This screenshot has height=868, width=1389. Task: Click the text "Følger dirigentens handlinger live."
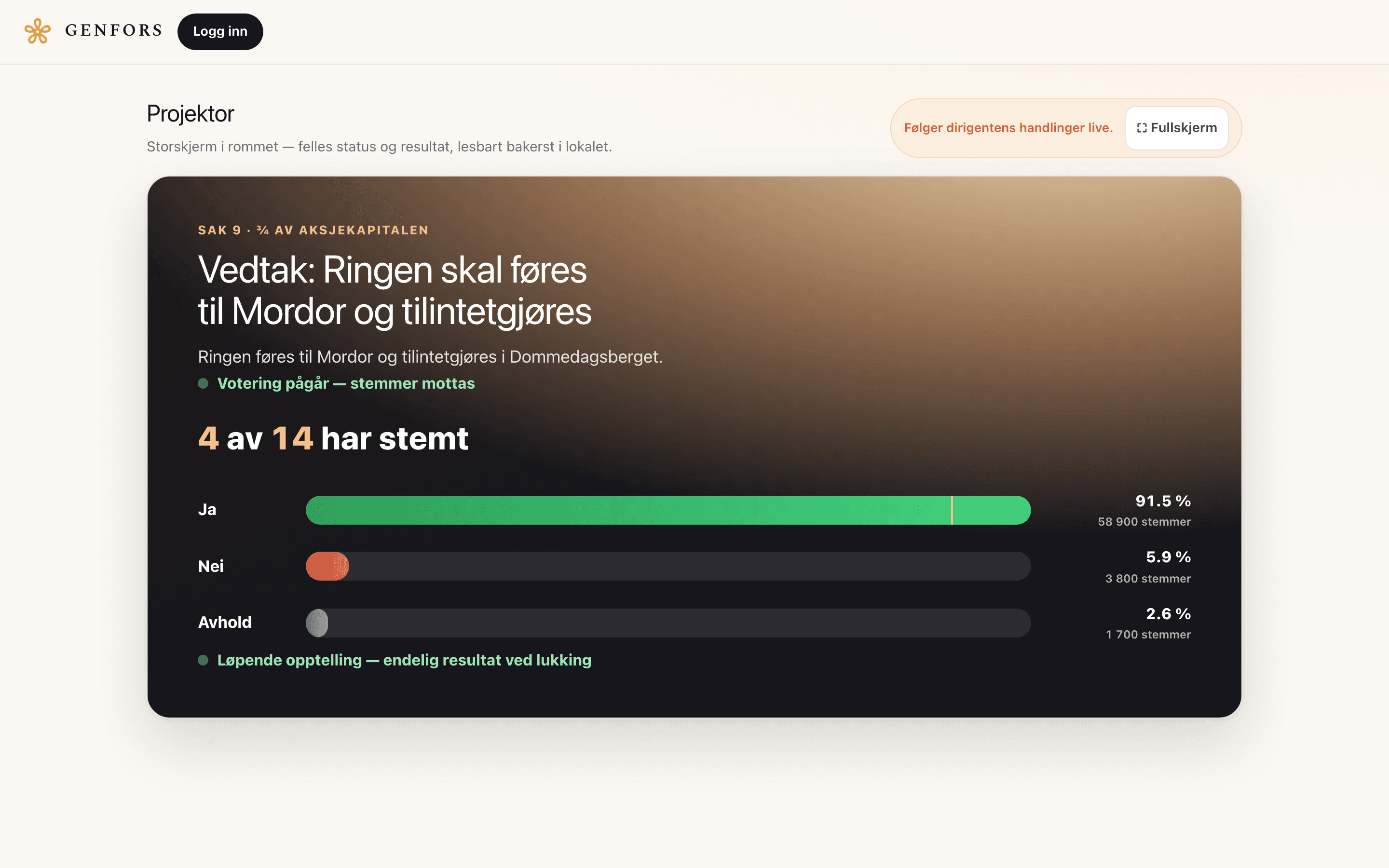(x=1008, y=127)
